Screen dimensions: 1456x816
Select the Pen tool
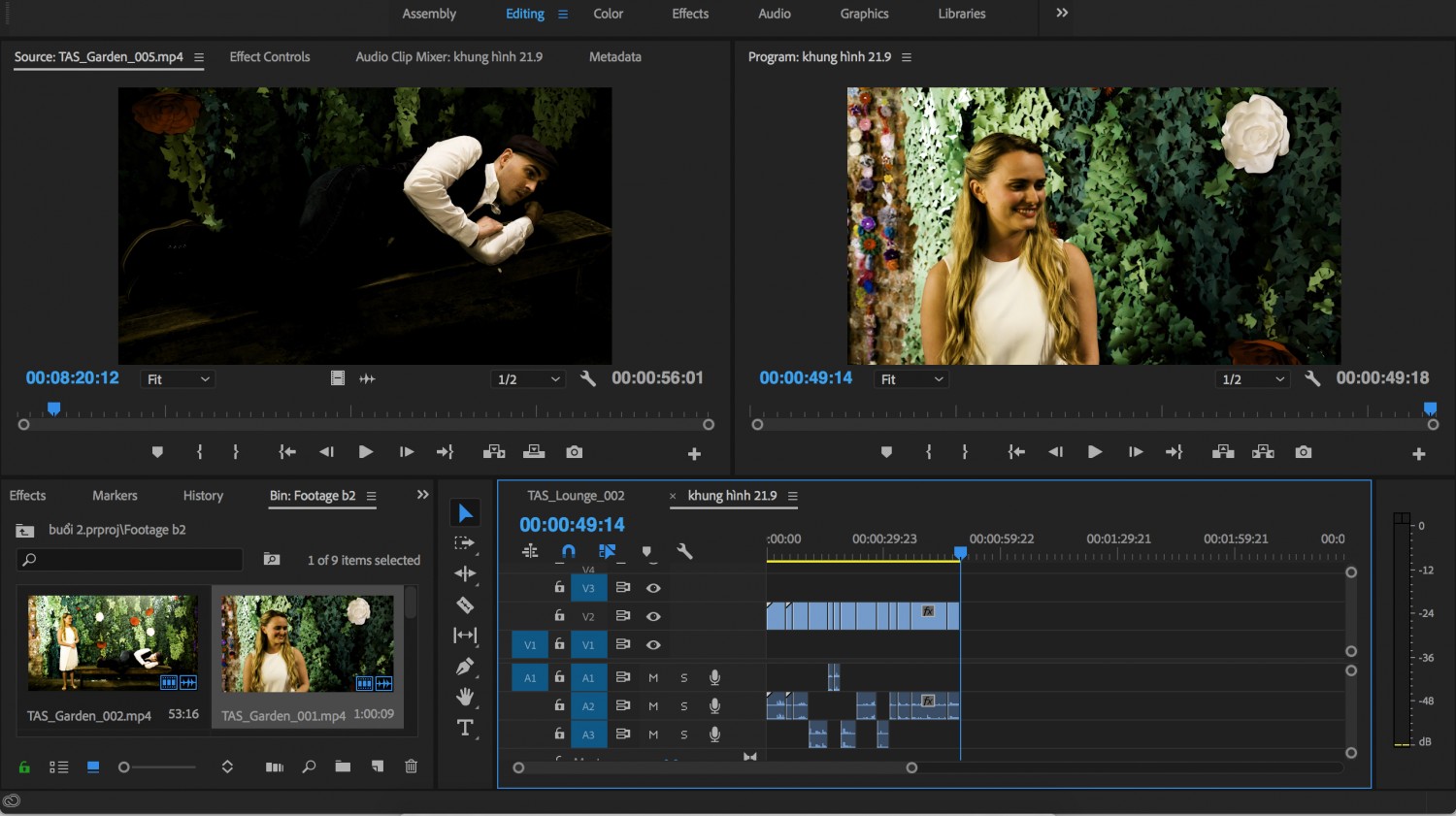(x=465, y=667)
